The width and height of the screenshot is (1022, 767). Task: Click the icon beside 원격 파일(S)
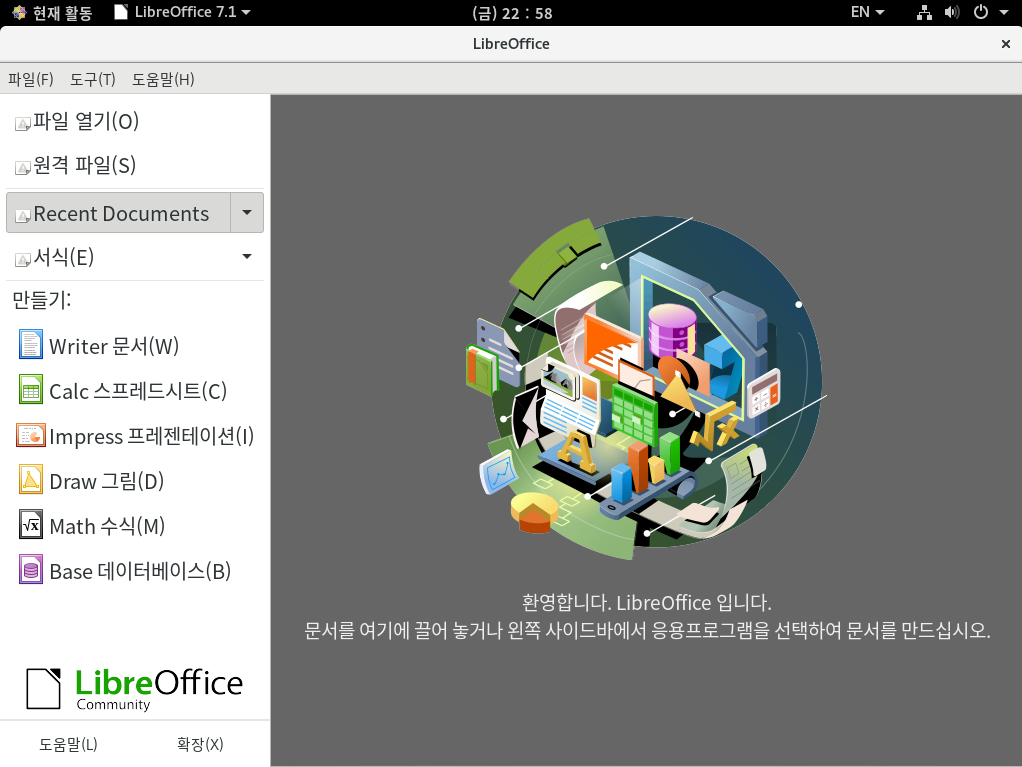click(x=23, y=168)
